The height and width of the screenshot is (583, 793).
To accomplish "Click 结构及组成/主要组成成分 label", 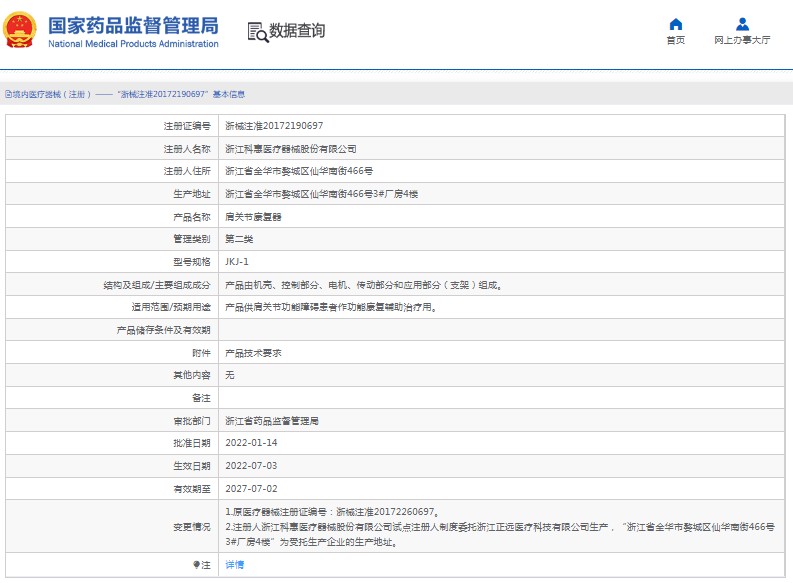I will pos(157,285).
